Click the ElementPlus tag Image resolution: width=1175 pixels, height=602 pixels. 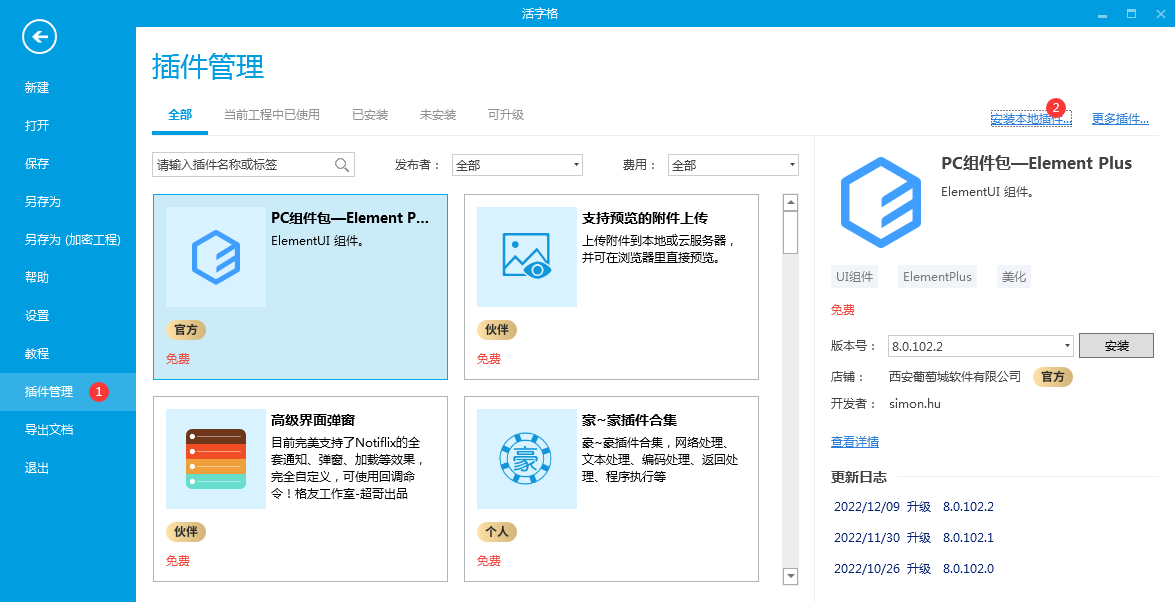pyautogui.click(x=937, y=277)
